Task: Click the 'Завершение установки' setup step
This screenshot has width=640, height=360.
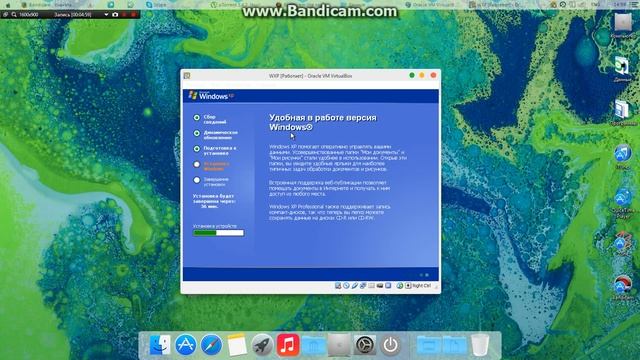Action: pos(216,181)
